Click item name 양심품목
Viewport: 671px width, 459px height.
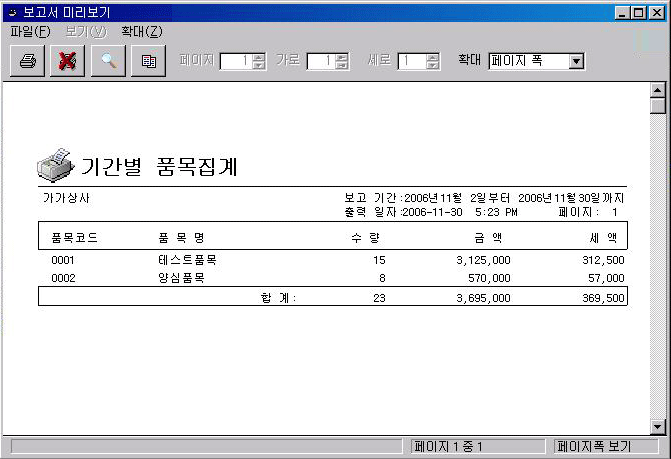tap(181, 278)
